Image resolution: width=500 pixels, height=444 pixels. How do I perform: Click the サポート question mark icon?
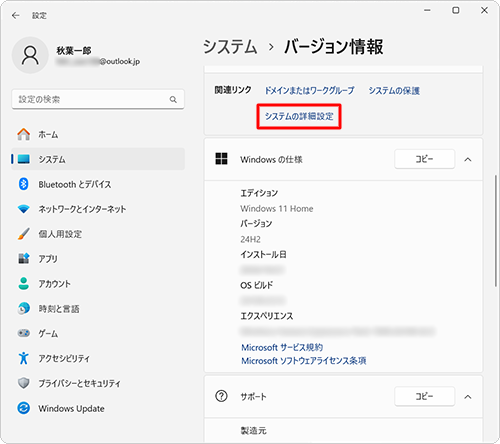coord(221,396)
